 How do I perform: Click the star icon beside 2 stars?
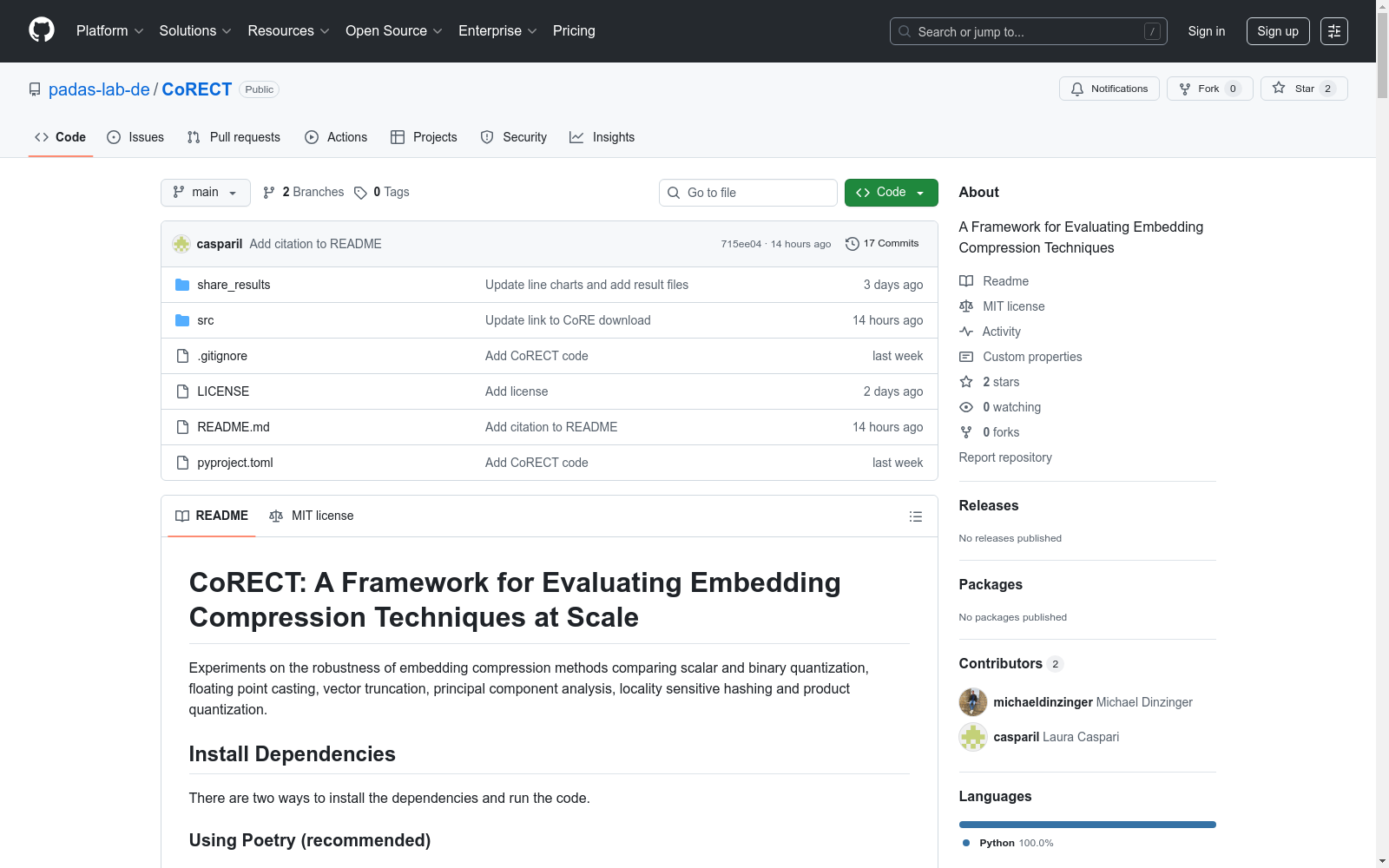[x=966, y=382]
